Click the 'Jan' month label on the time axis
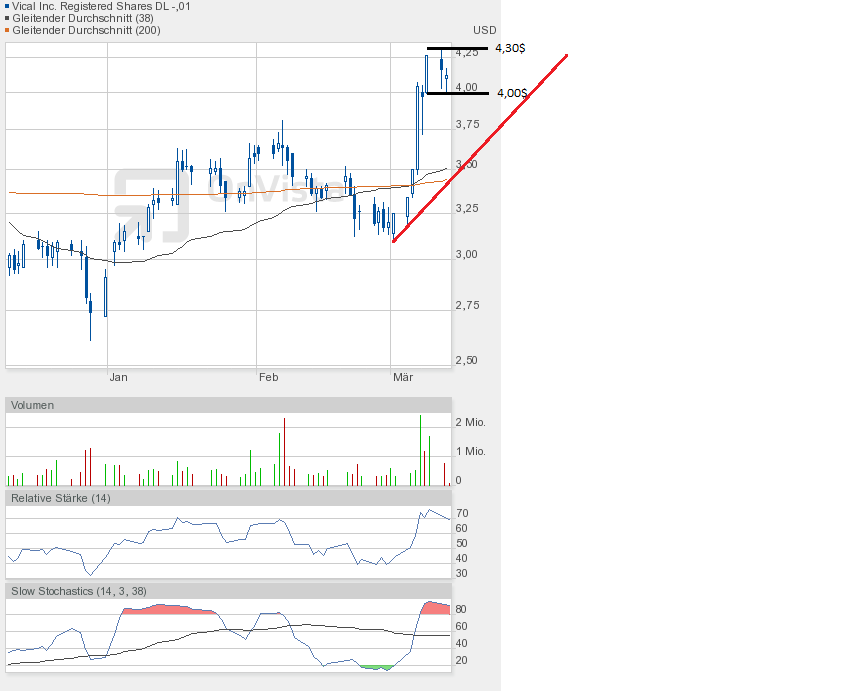Viewport: 850px width, 691px height. click(119, 377)
